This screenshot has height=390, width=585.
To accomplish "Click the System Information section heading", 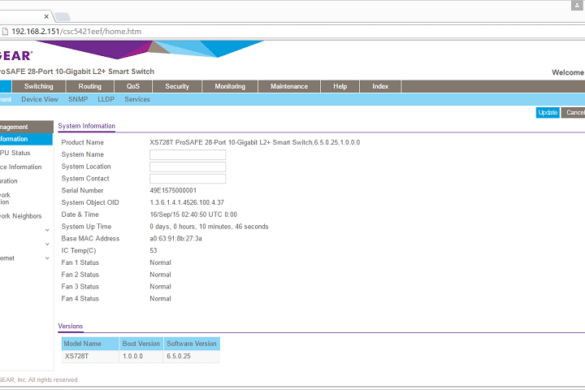I will (87, 126).
